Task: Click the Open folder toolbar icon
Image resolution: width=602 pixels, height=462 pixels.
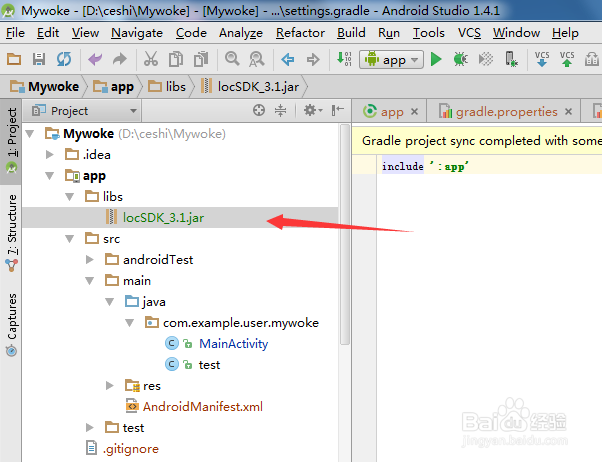Action: pos(14,60)
